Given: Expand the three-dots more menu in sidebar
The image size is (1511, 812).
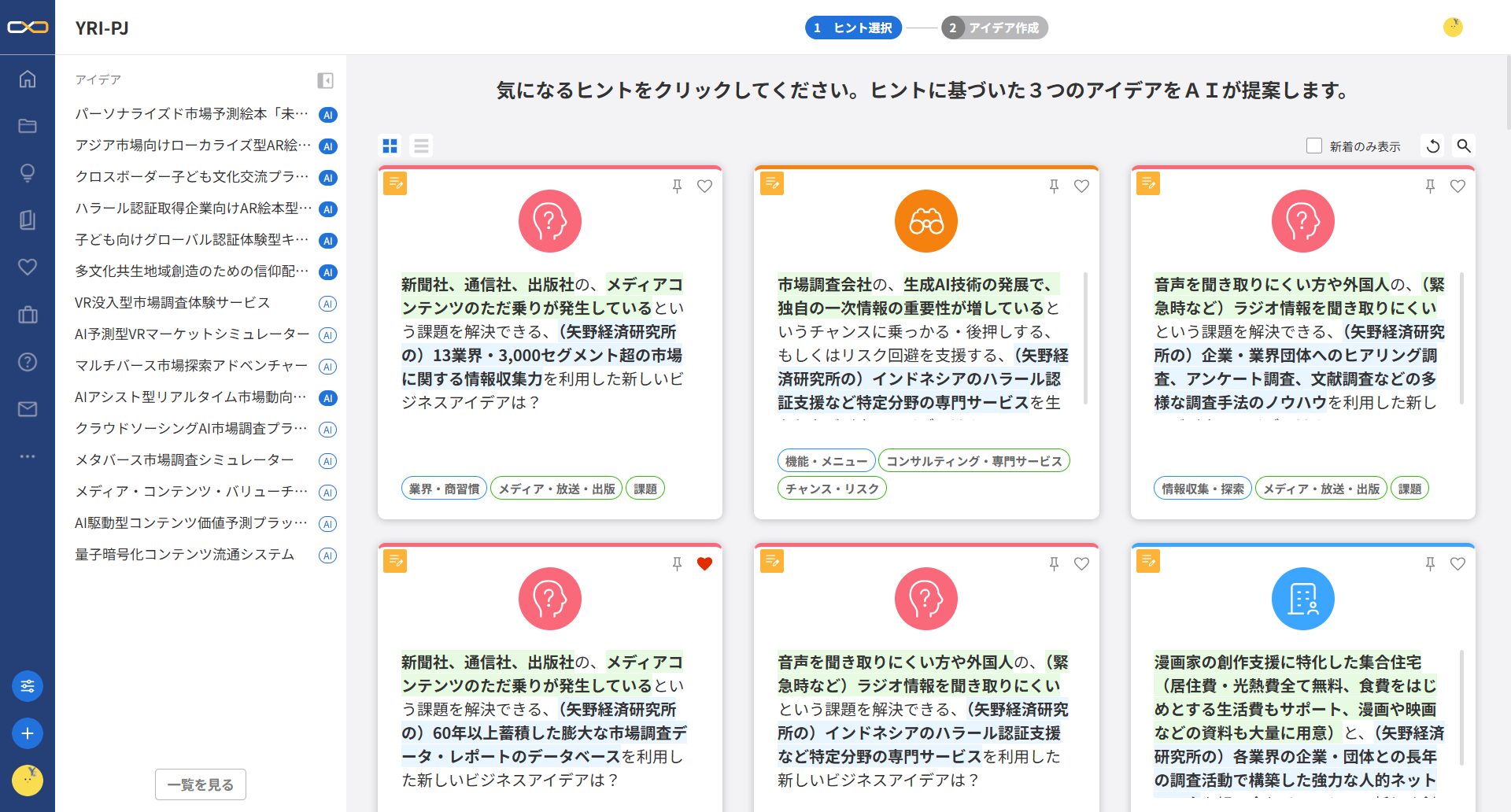Looking at the screenshot, I should click(x=28, y=456).
